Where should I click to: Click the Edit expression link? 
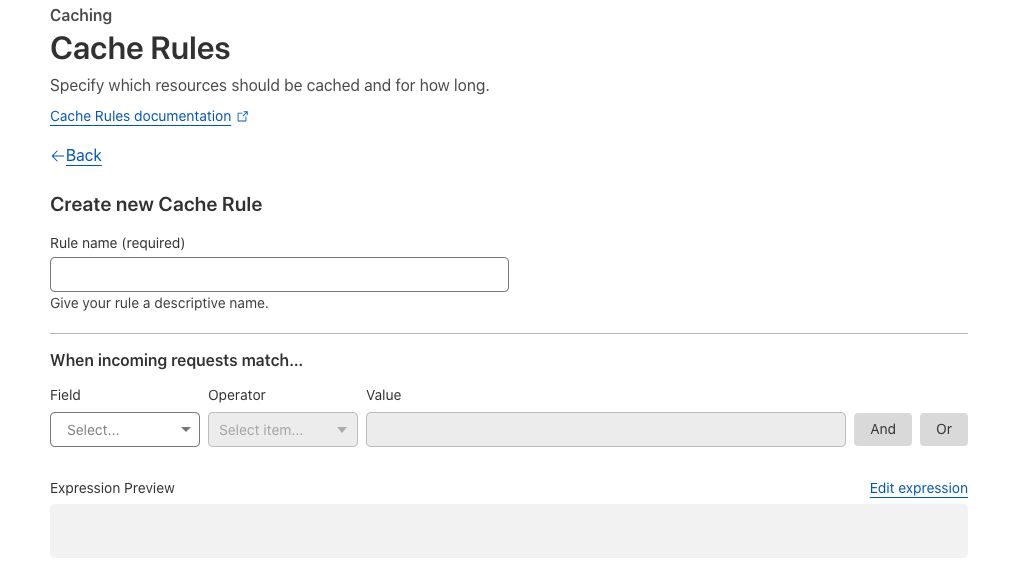(x=918, y=488)
